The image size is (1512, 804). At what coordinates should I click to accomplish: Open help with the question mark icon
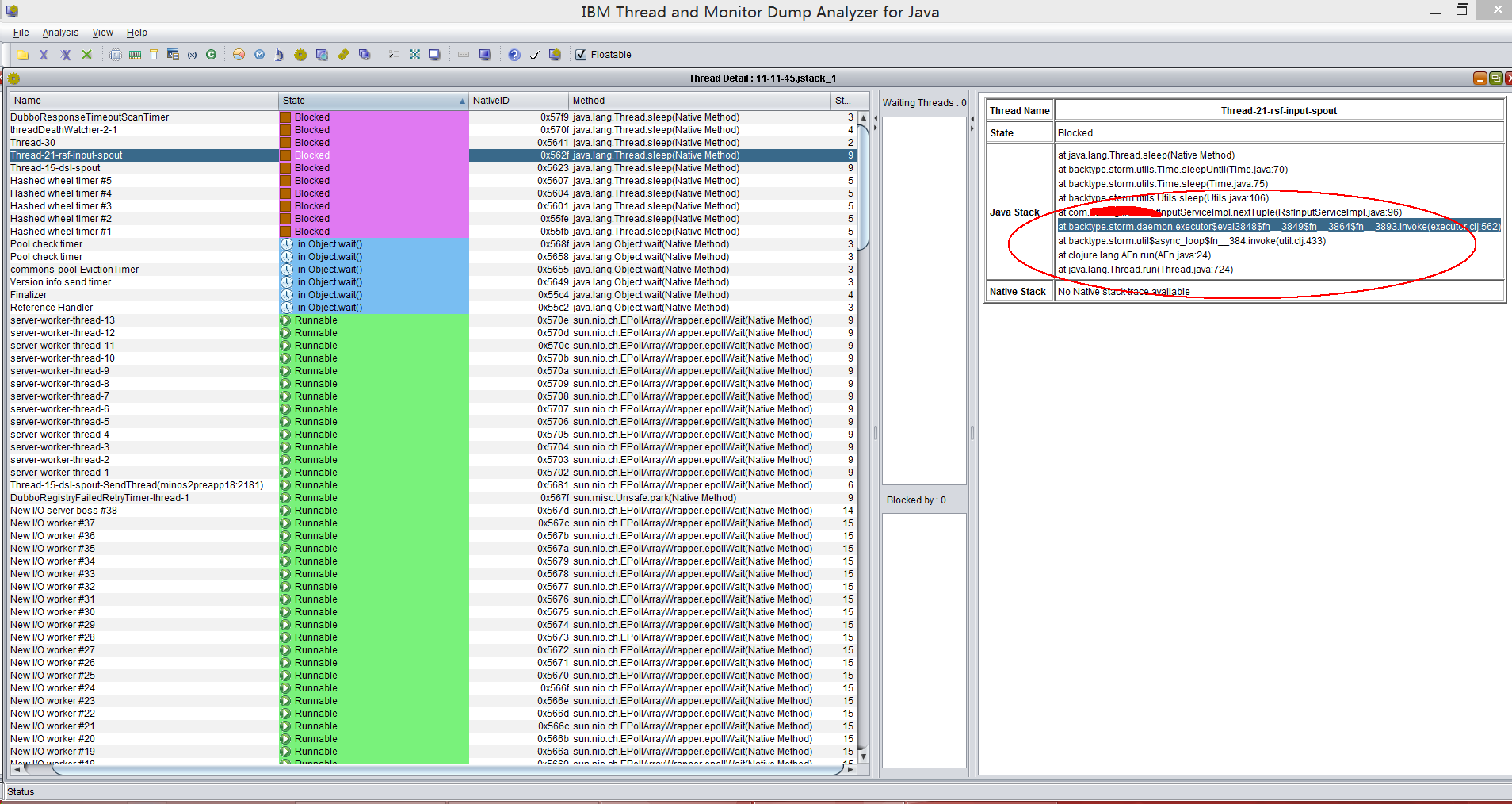[514, 55]
